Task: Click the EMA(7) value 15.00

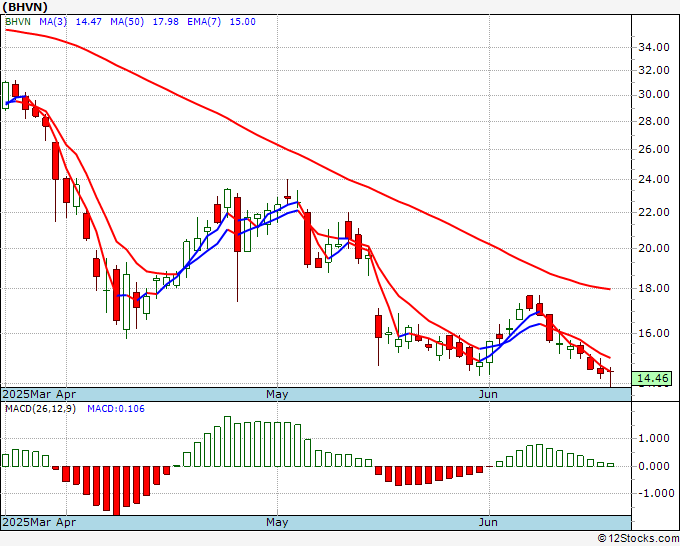Action: (x=242, y=22)
